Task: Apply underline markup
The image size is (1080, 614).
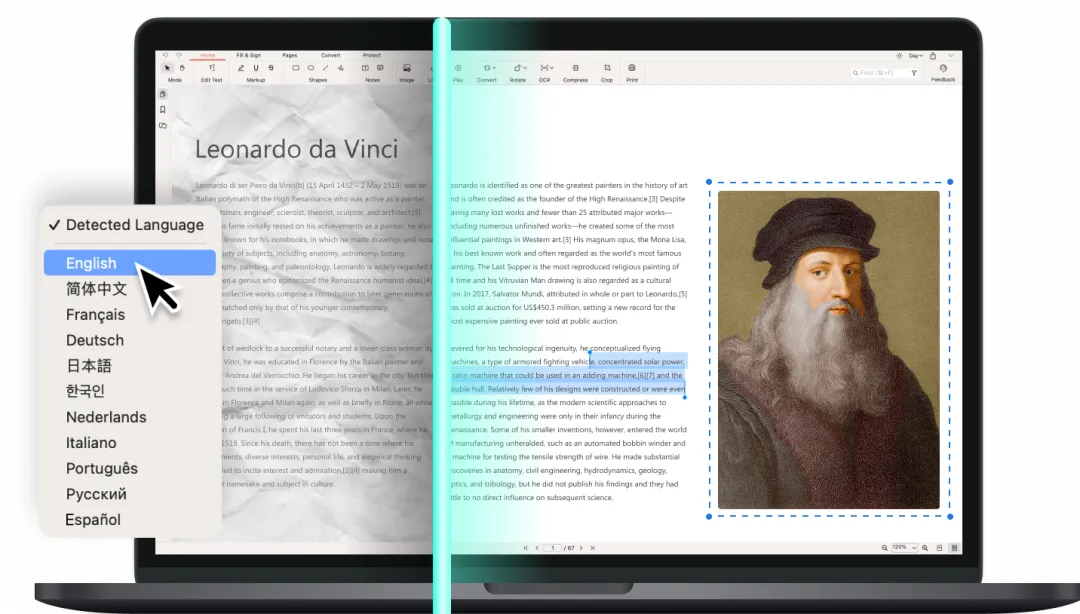Action: point(256,68)
